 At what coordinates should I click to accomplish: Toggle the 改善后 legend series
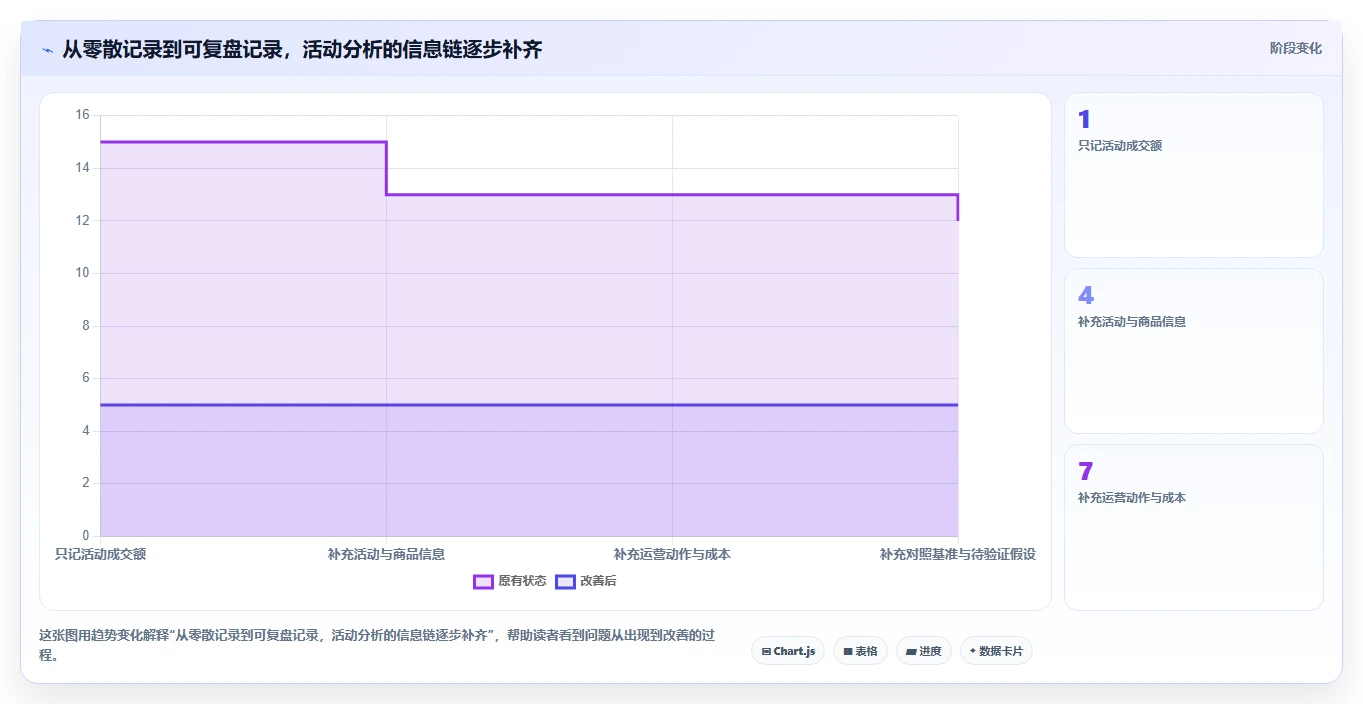586,581
